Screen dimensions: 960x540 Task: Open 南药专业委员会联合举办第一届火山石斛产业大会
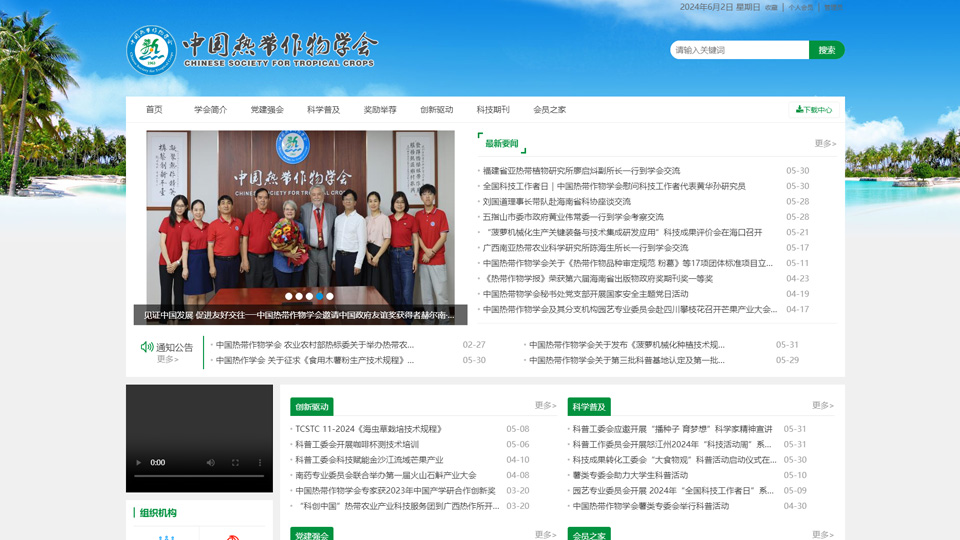pyautogui.click(x=386, y=475)
